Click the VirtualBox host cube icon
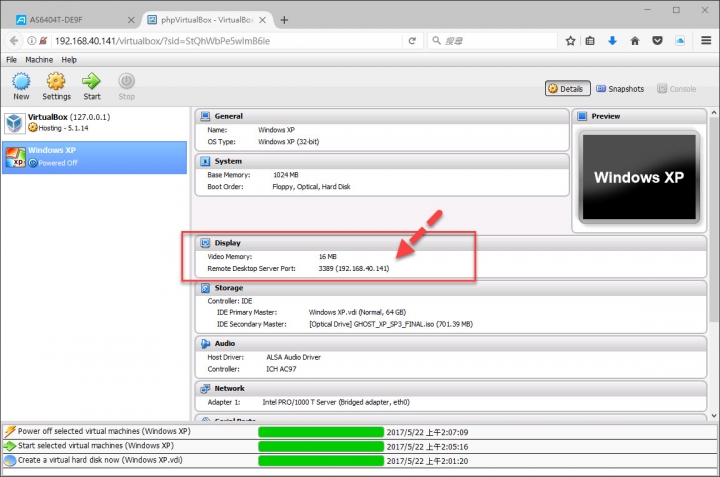The height and width of the screenshot is (477, 720). [x=14, y=123]
